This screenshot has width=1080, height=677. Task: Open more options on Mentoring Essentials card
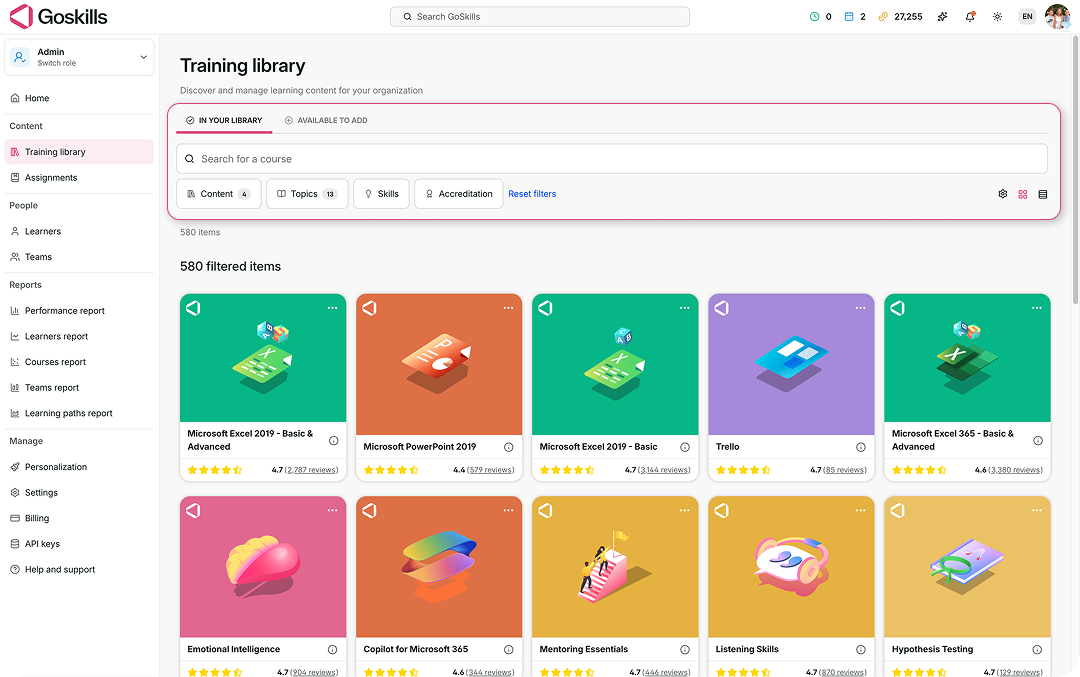685,510
